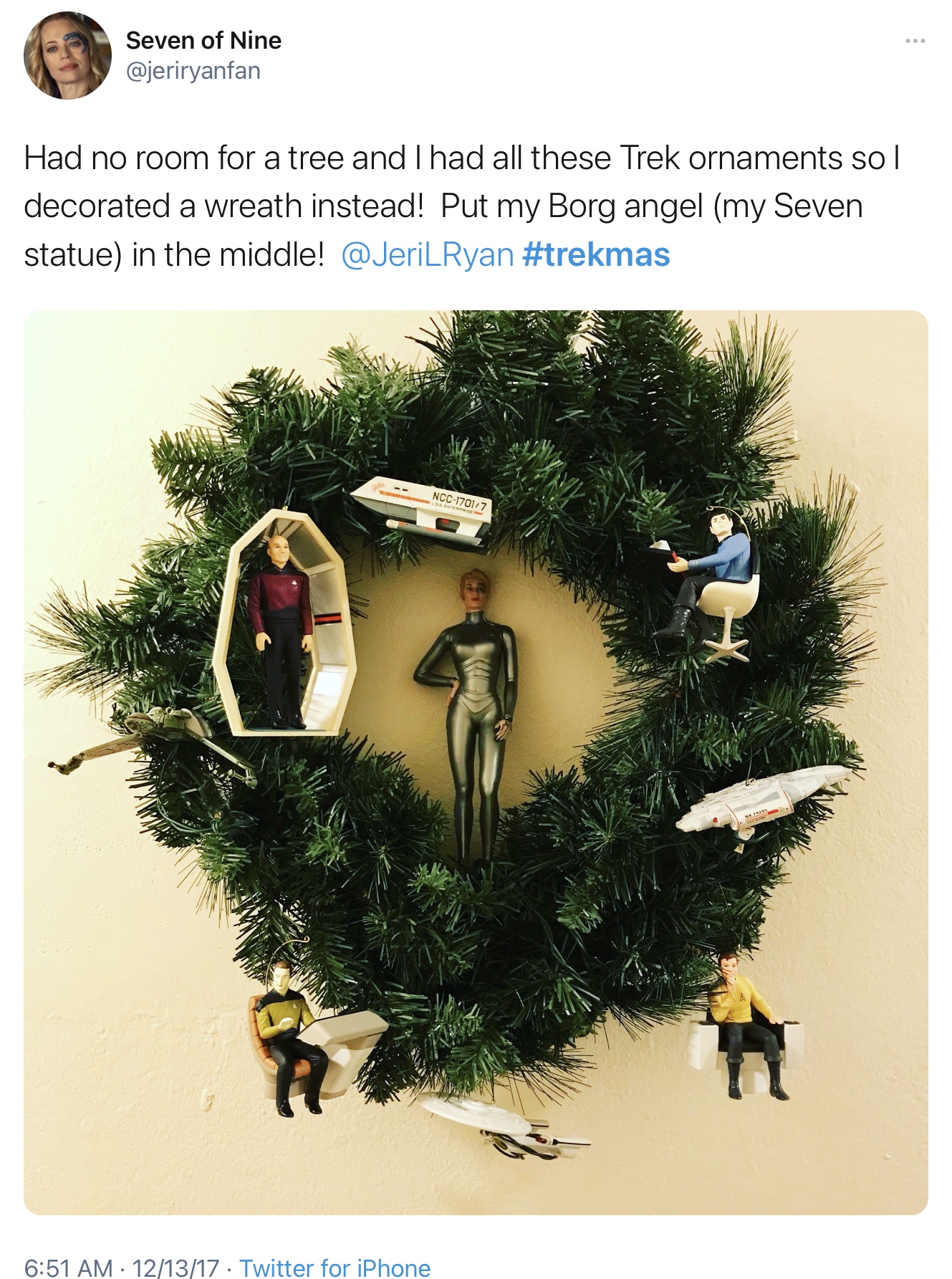Click the white Defiant ship ornament in the photo
The image size is (952, 1279).
point(763,799)
